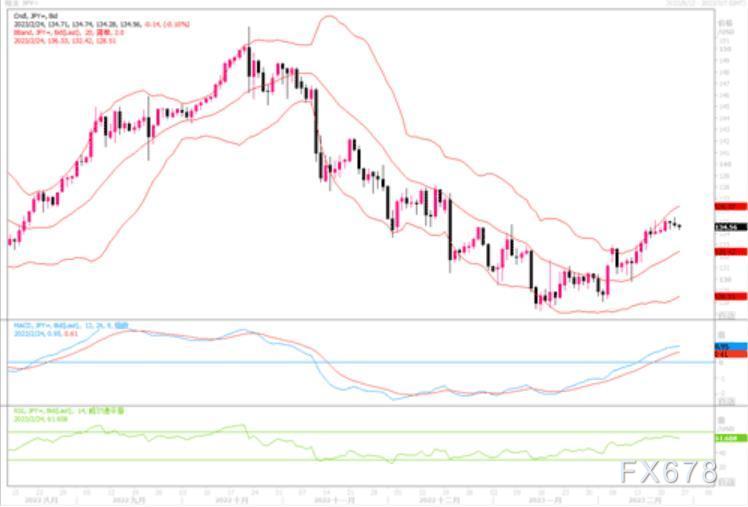Select the middle Bollinger band red price tag

[x=730, y=251]
